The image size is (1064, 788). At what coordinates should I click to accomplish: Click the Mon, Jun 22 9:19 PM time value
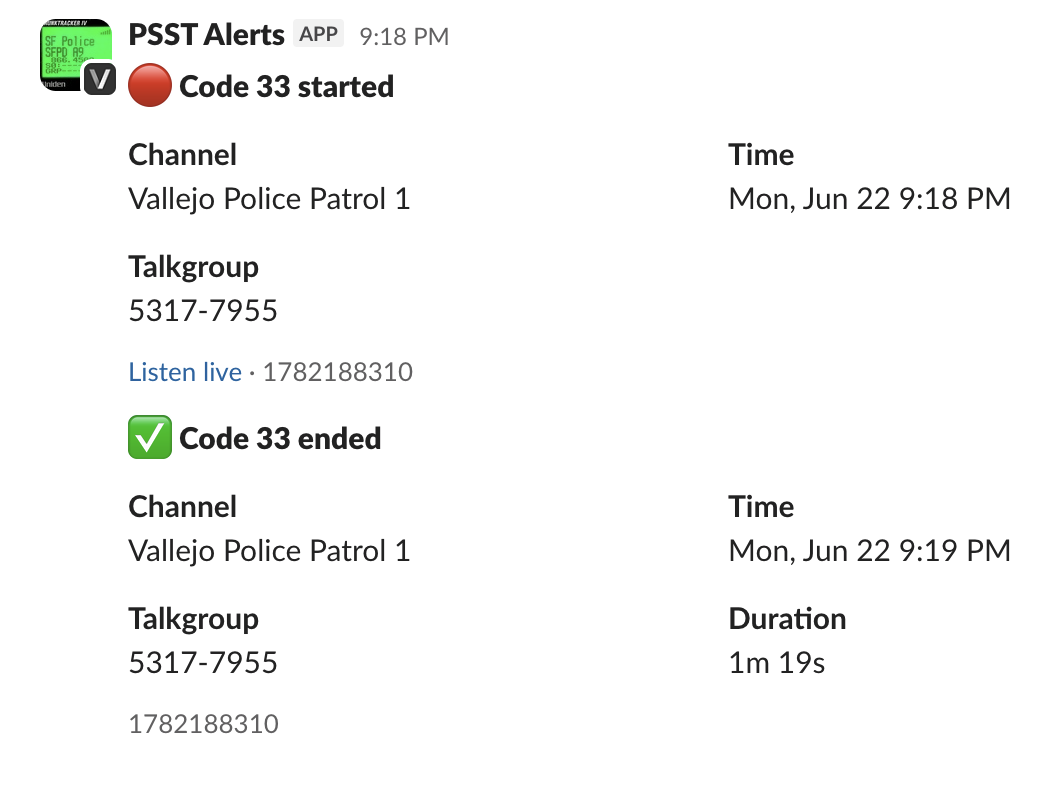pos(870,550)
